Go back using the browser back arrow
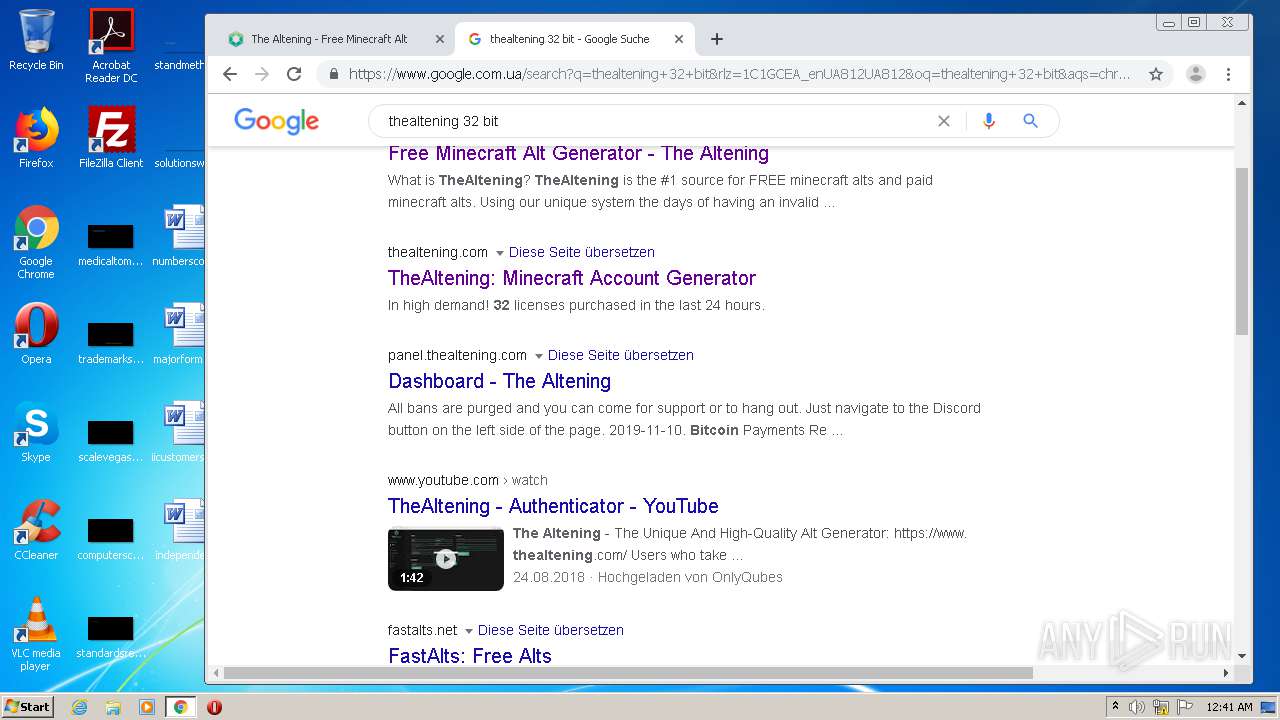Viewport: 1280px width, 720px height. [x=230, y=74]
